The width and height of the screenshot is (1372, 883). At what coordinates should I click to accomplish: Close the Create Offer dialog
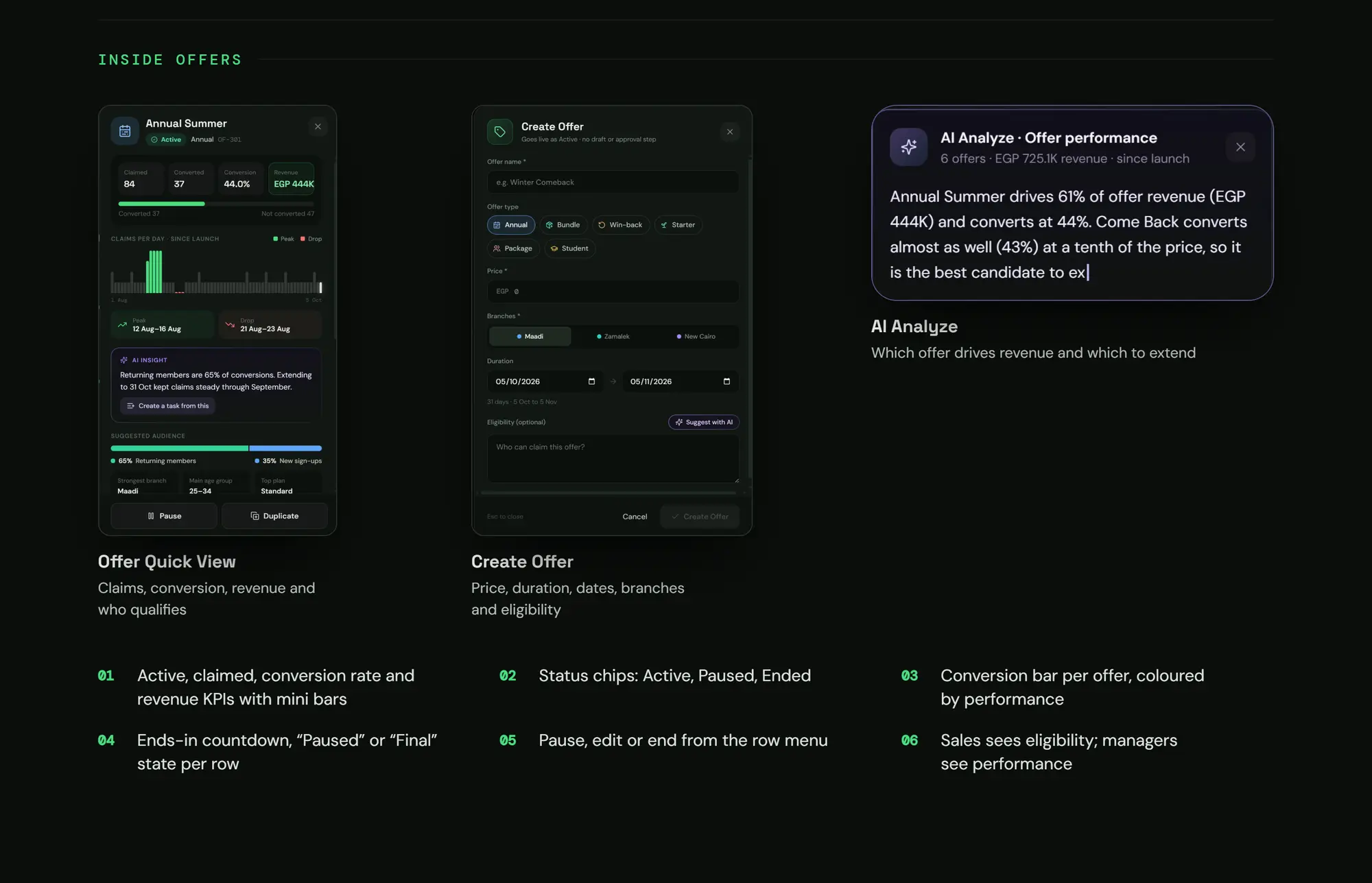(730, 132)
